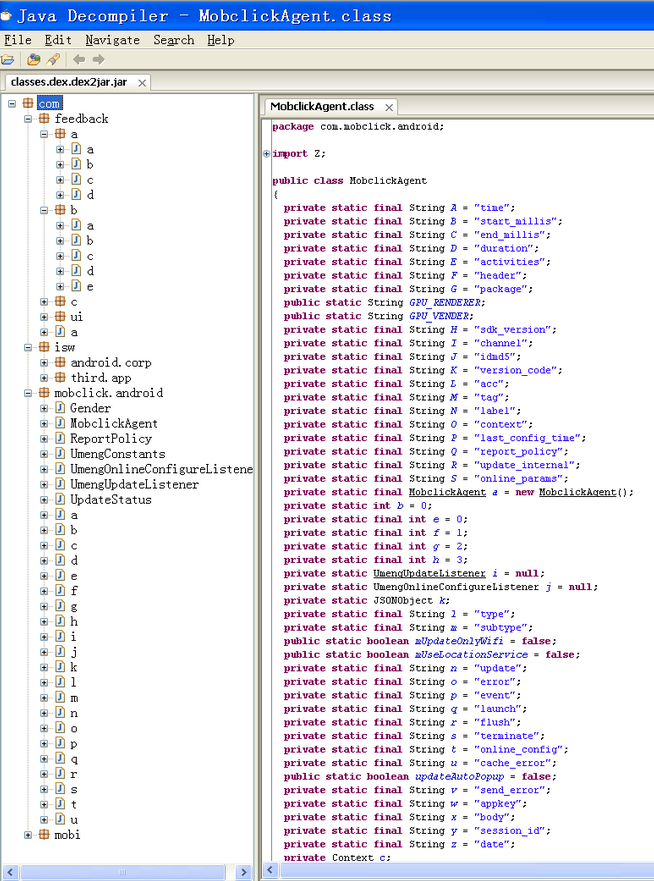Click the Gender class file icon
This screenshot has width=654, height=881.
click(x=60, y=408)
